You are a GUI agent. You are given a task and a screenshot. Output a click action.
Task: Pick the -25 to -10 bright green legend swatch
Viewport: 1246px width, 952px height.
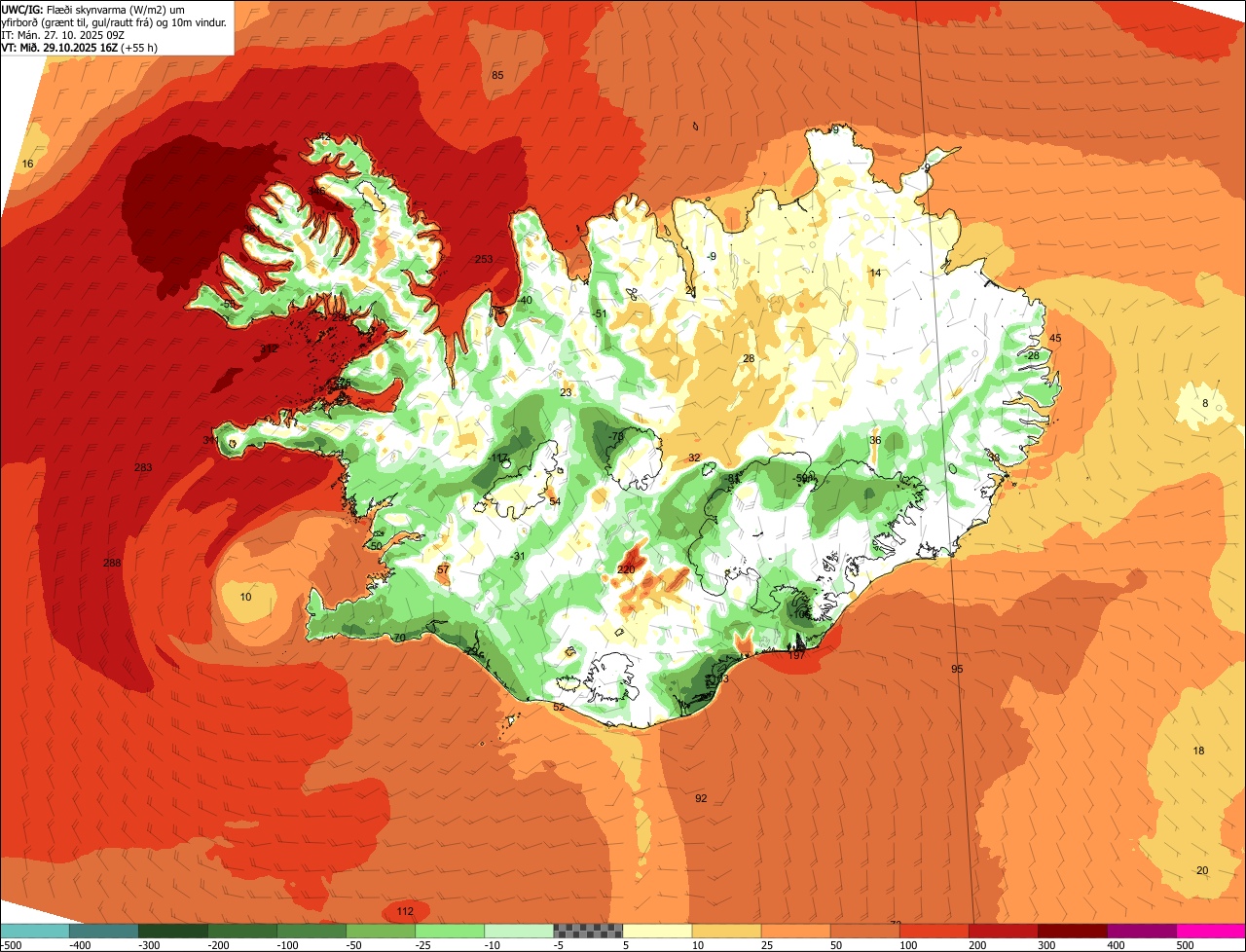(x=449, y=930)
